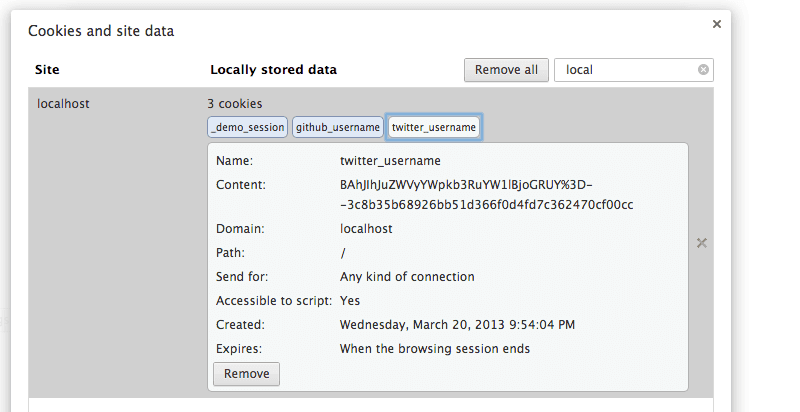Close the Cookies and site data dialog
The image size is (800, 412).
(x=716, y=23)
